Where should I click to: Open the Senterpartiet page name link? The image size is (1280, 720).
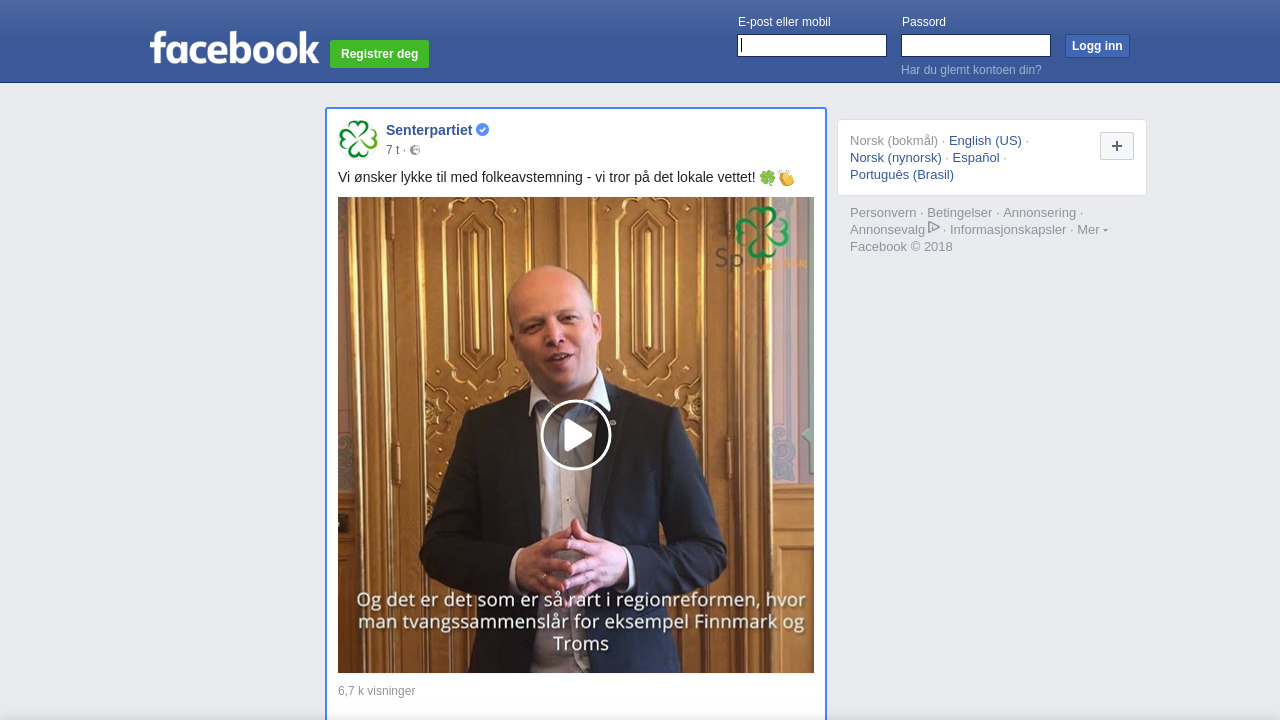coord(429,130)
